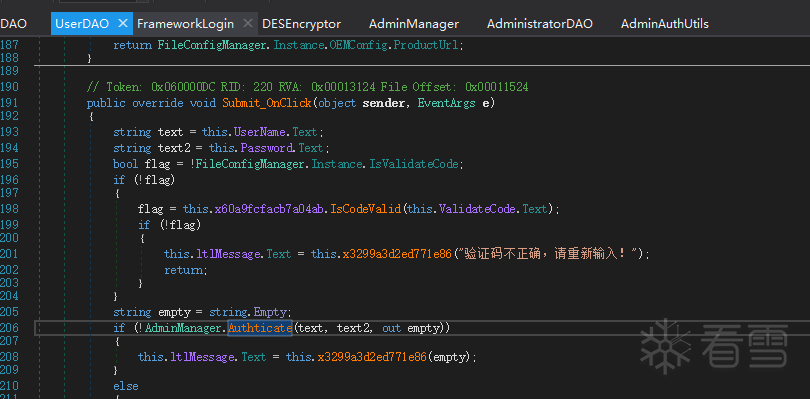Viewport: 810px width, 399px height.
Task: Select the FrameworkLogin tab
Action: (185, 24)
